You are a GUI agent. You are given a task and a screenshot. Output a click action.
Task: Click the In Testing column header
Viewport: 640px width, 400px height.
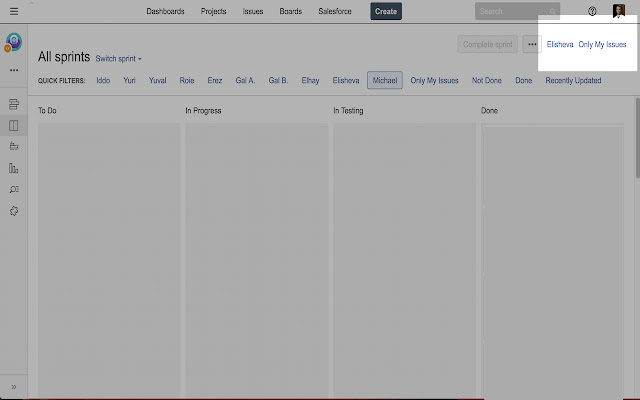348,111
